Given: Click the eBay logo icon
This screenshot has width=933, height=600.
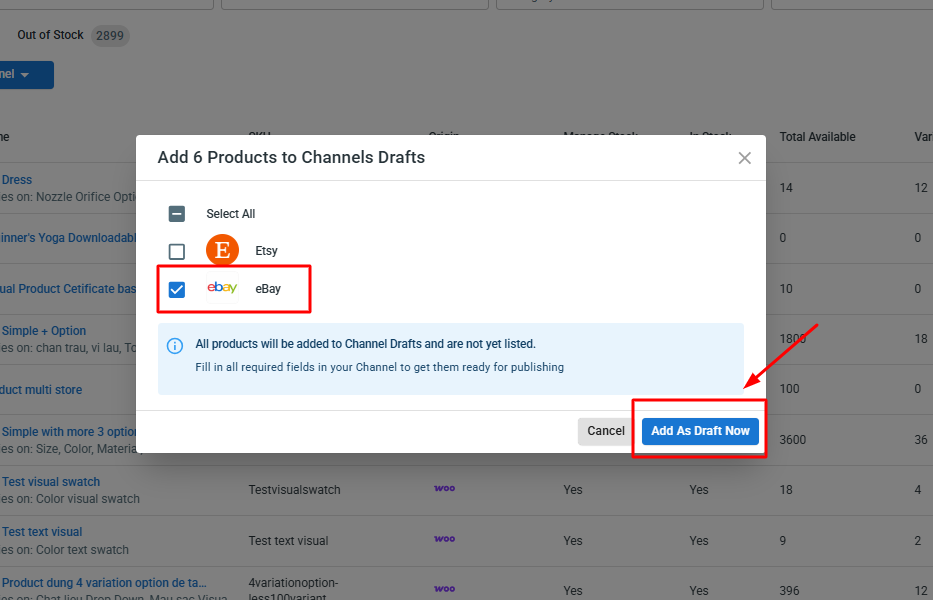Looking at the screenshot, I should click(223, 288).
